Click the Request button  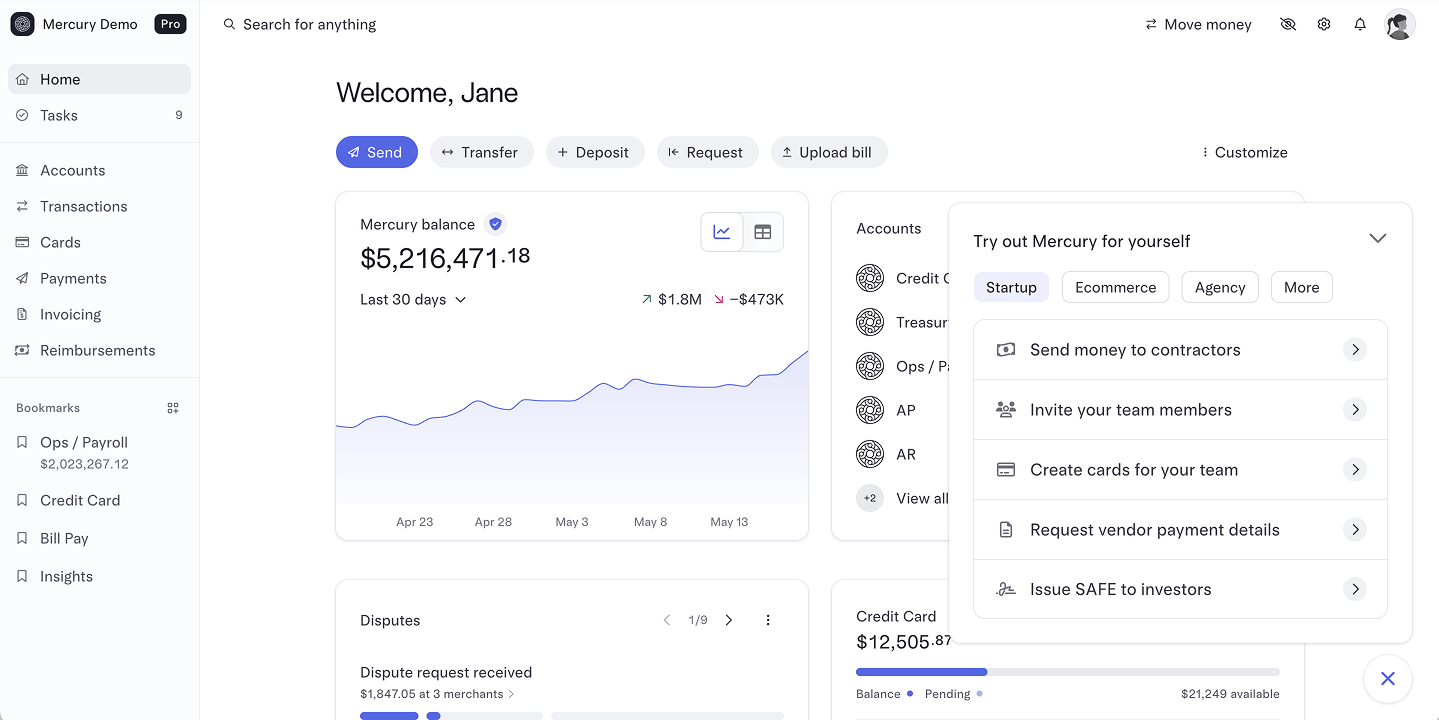[708, 152]
